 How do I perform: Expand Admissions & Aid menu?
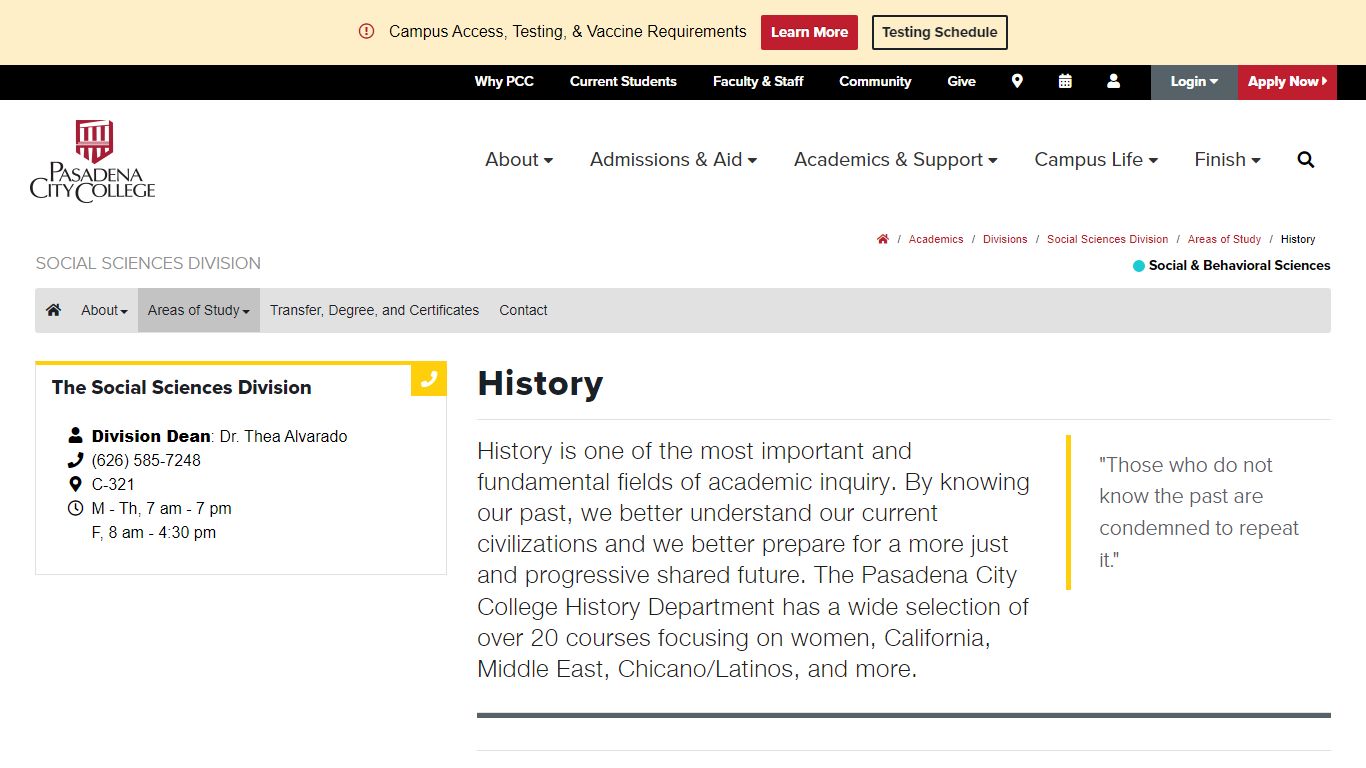(x=673, y=160)
